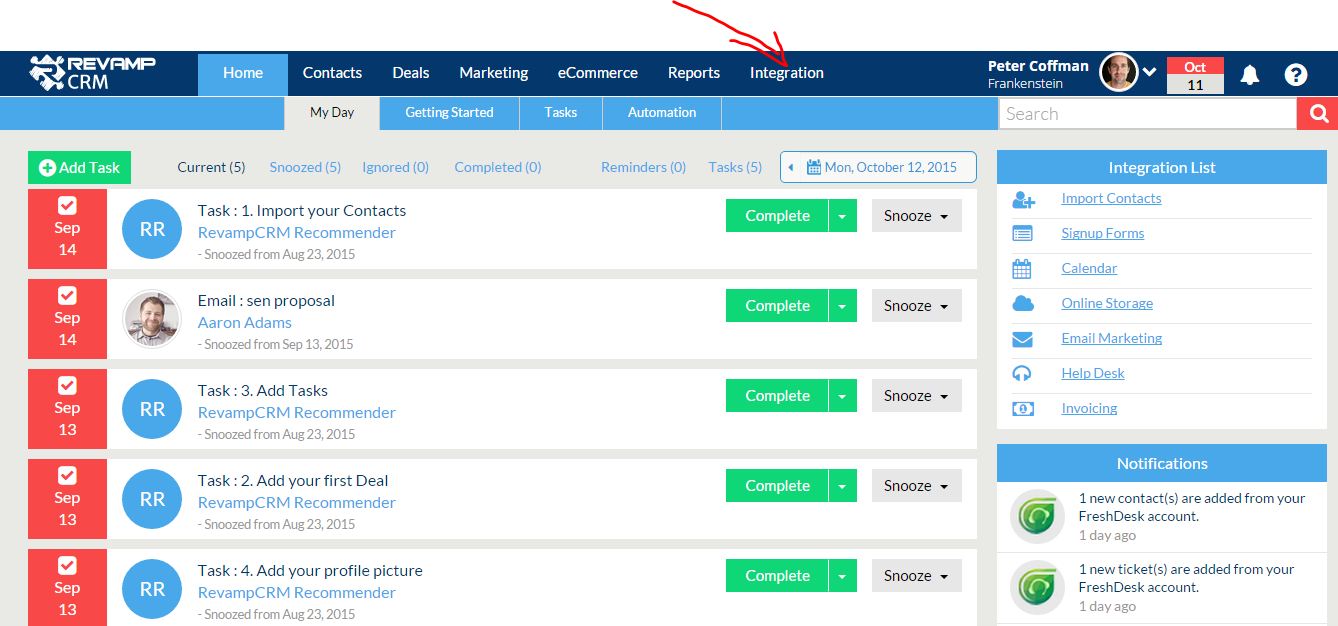Open the Mon, October 12, 2015 date picker
The width and height of the screenshot is (1338, 626).
pos(878,167)
